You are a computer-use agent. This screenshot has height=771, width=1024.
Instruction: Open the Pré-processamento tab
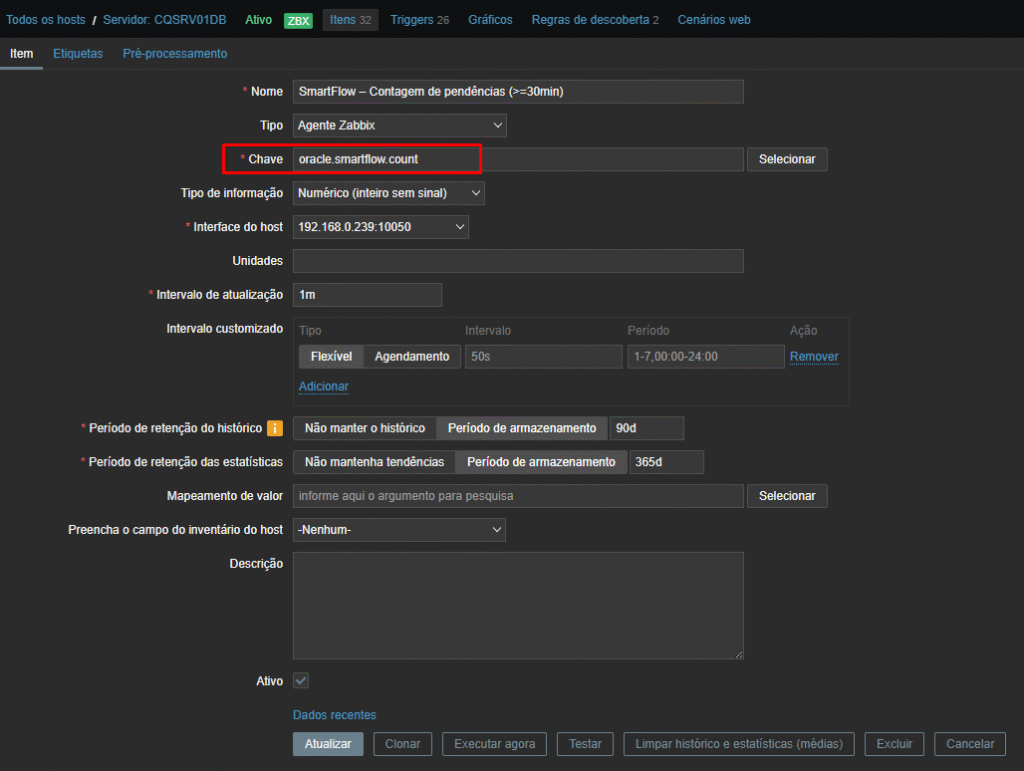click(175, 54)
